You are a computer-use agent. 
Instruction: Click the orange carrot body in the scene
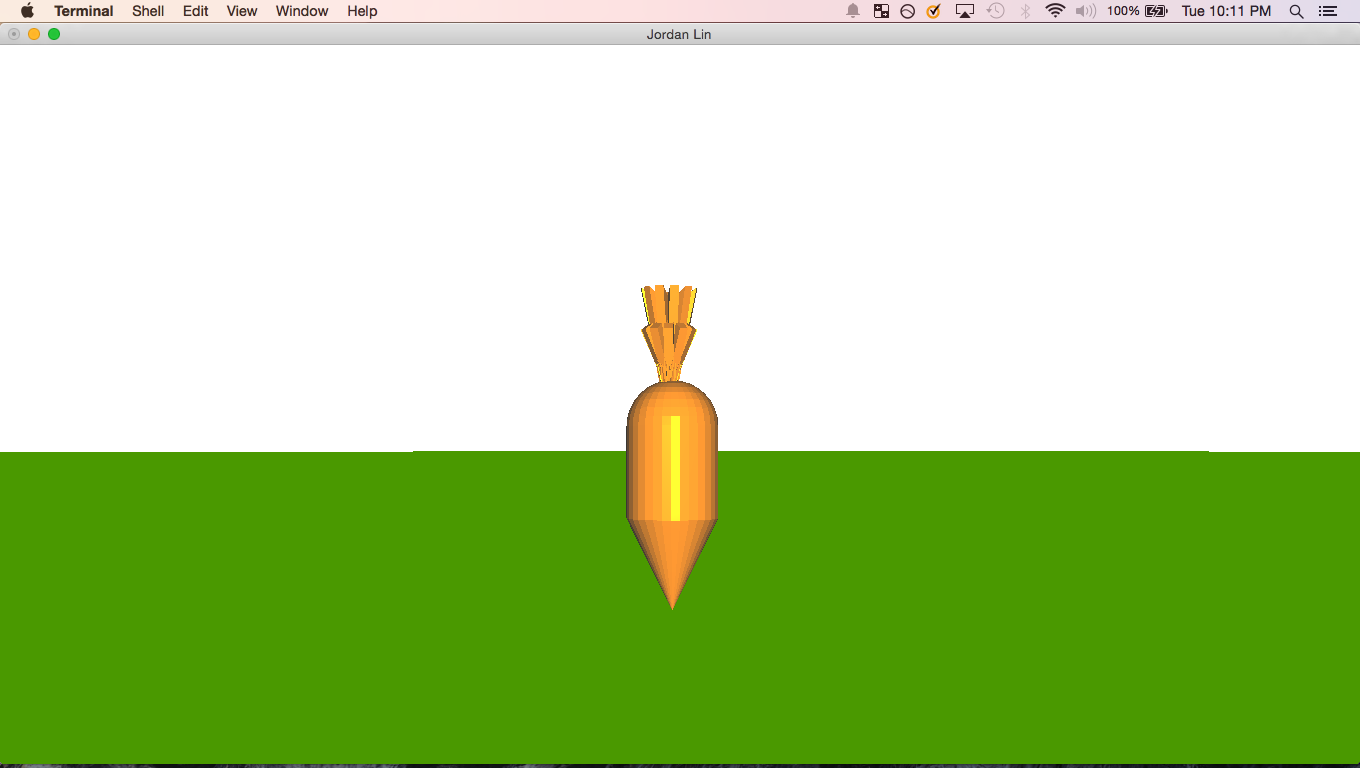point(672,495)
